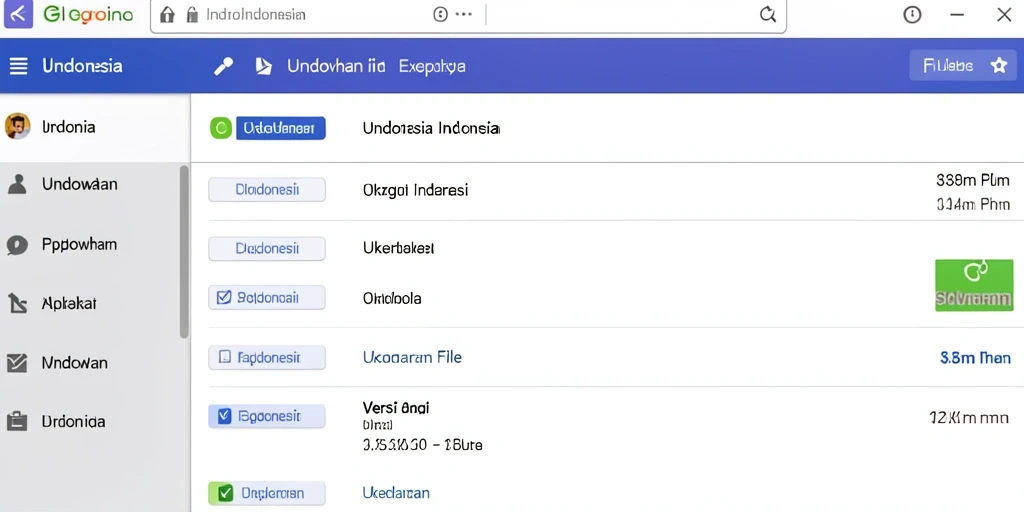Click the Ukoaaran File link

[412, 357]
